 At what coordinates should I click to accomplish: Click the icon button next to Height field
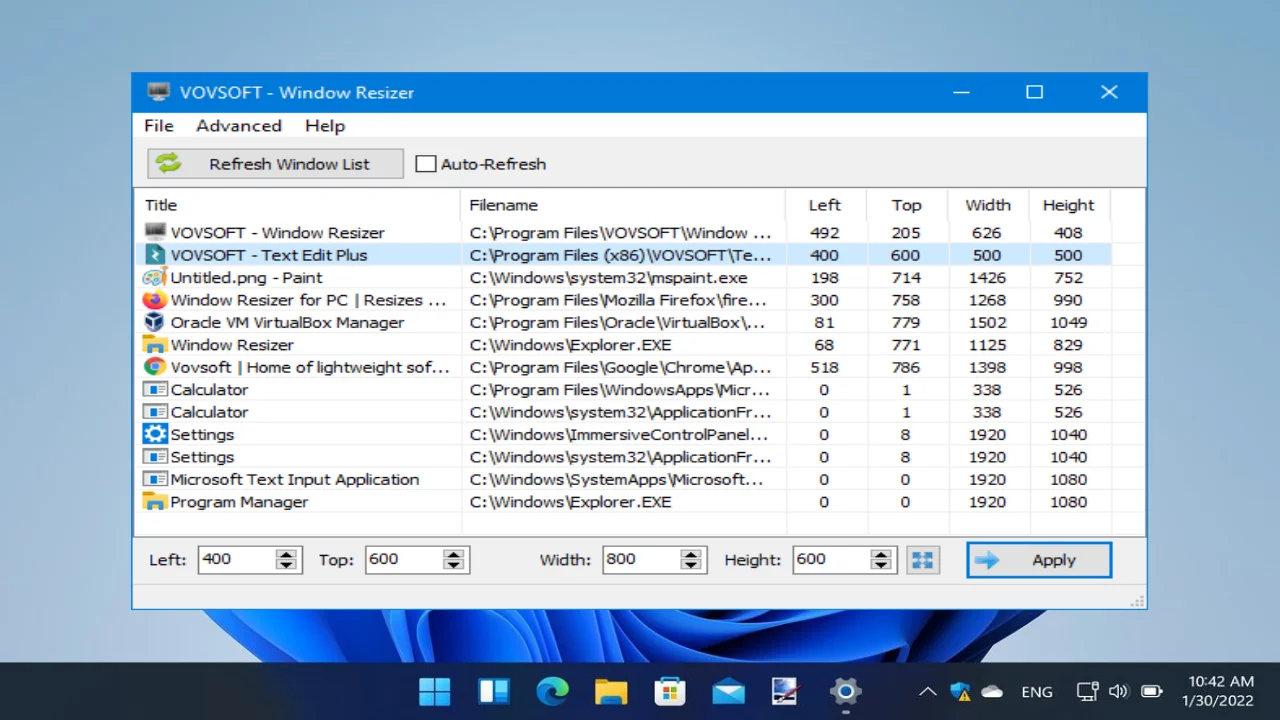point(923,560)
